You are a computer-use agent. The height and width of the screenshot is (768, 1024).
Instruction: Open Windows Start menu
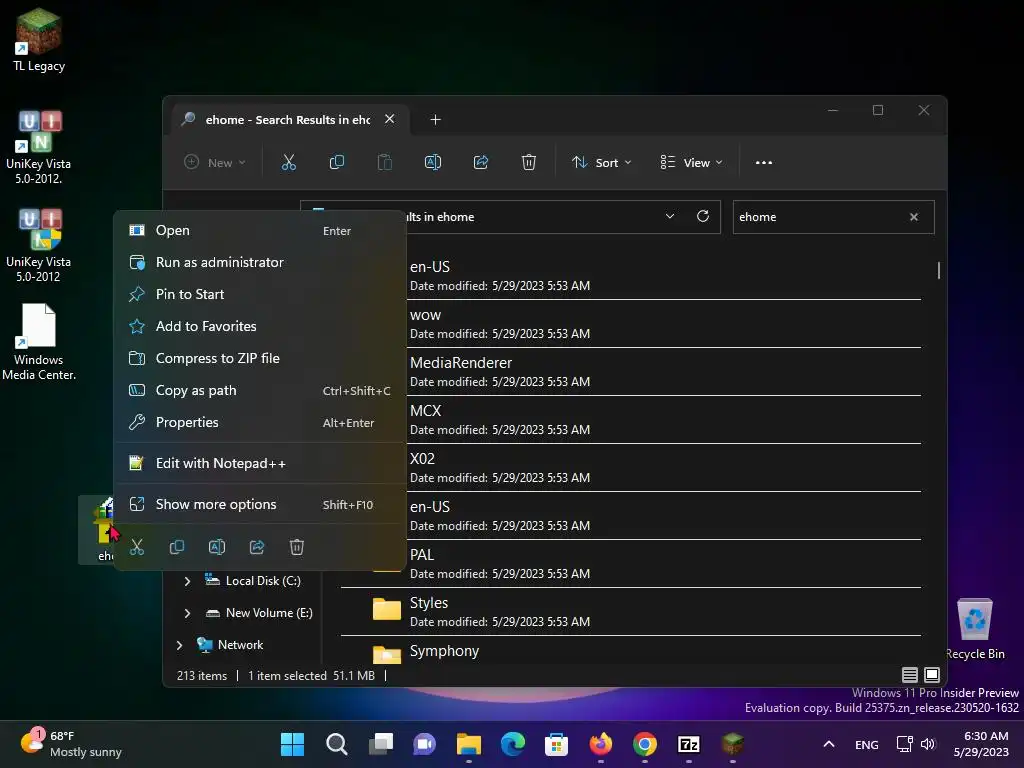(x=292, y=744)
